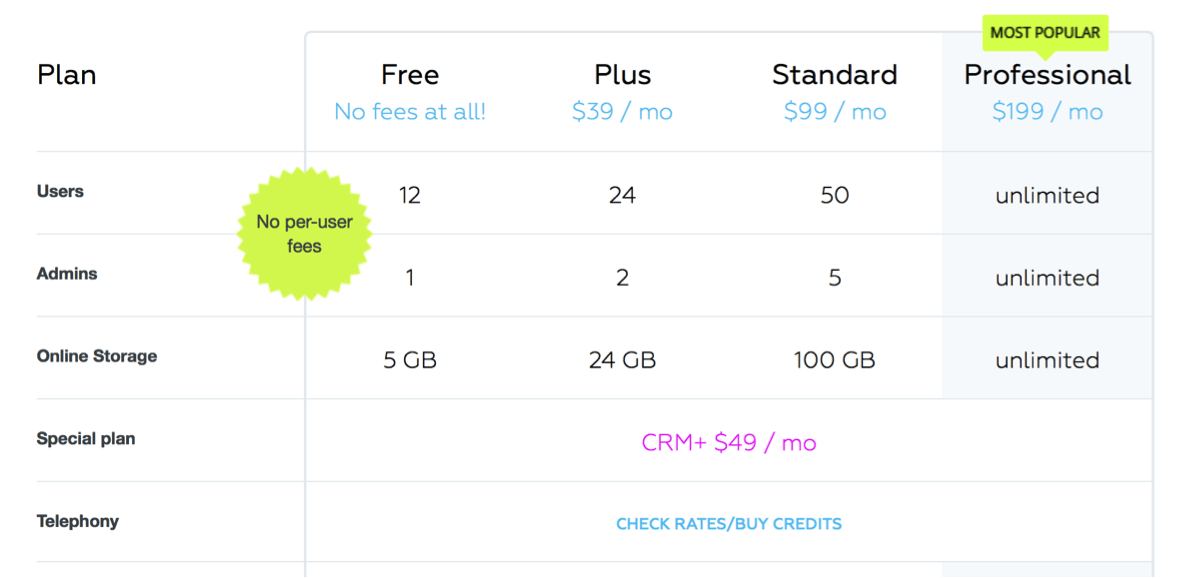The image size is (1178, 578).
Task: Click the Special plan row label
Action: click(86, 439)
